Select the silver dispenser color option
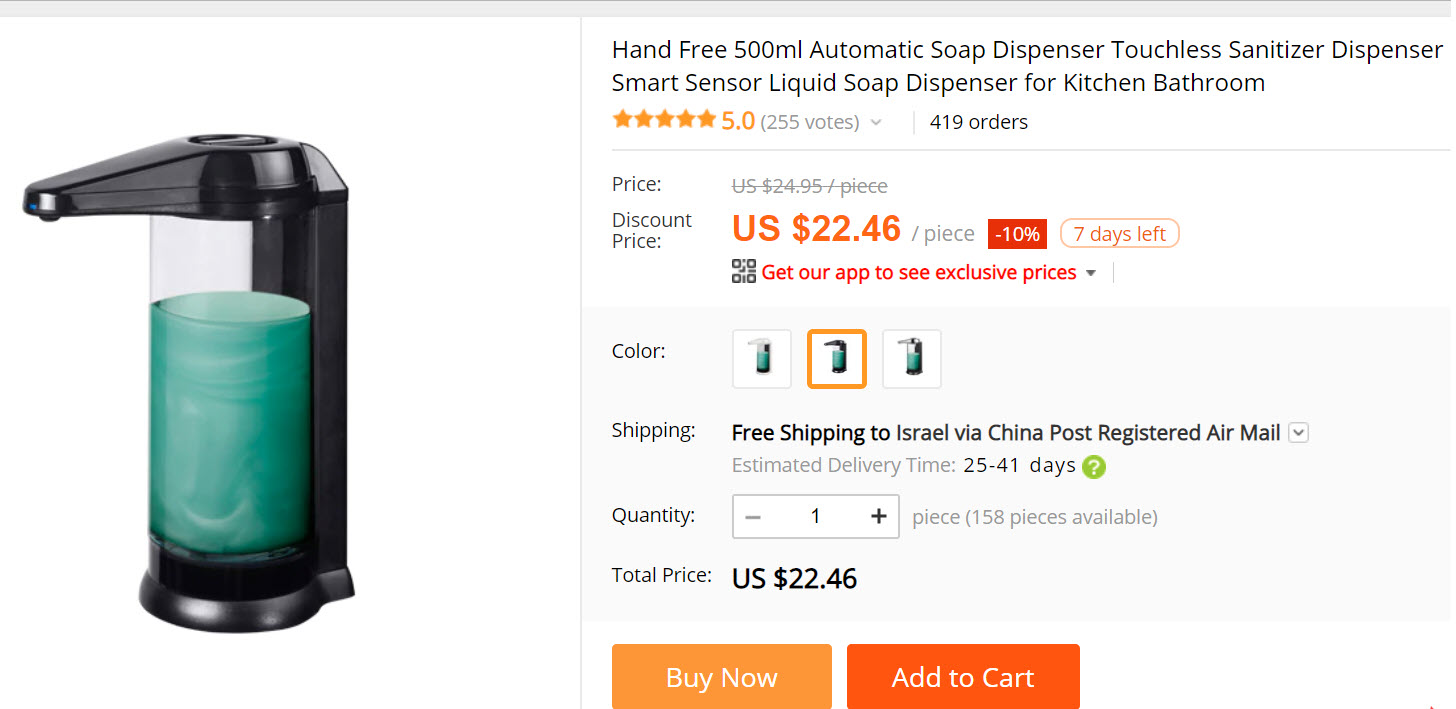The height and width of the screenshot is (709, 1456). [x=911, y=358]
